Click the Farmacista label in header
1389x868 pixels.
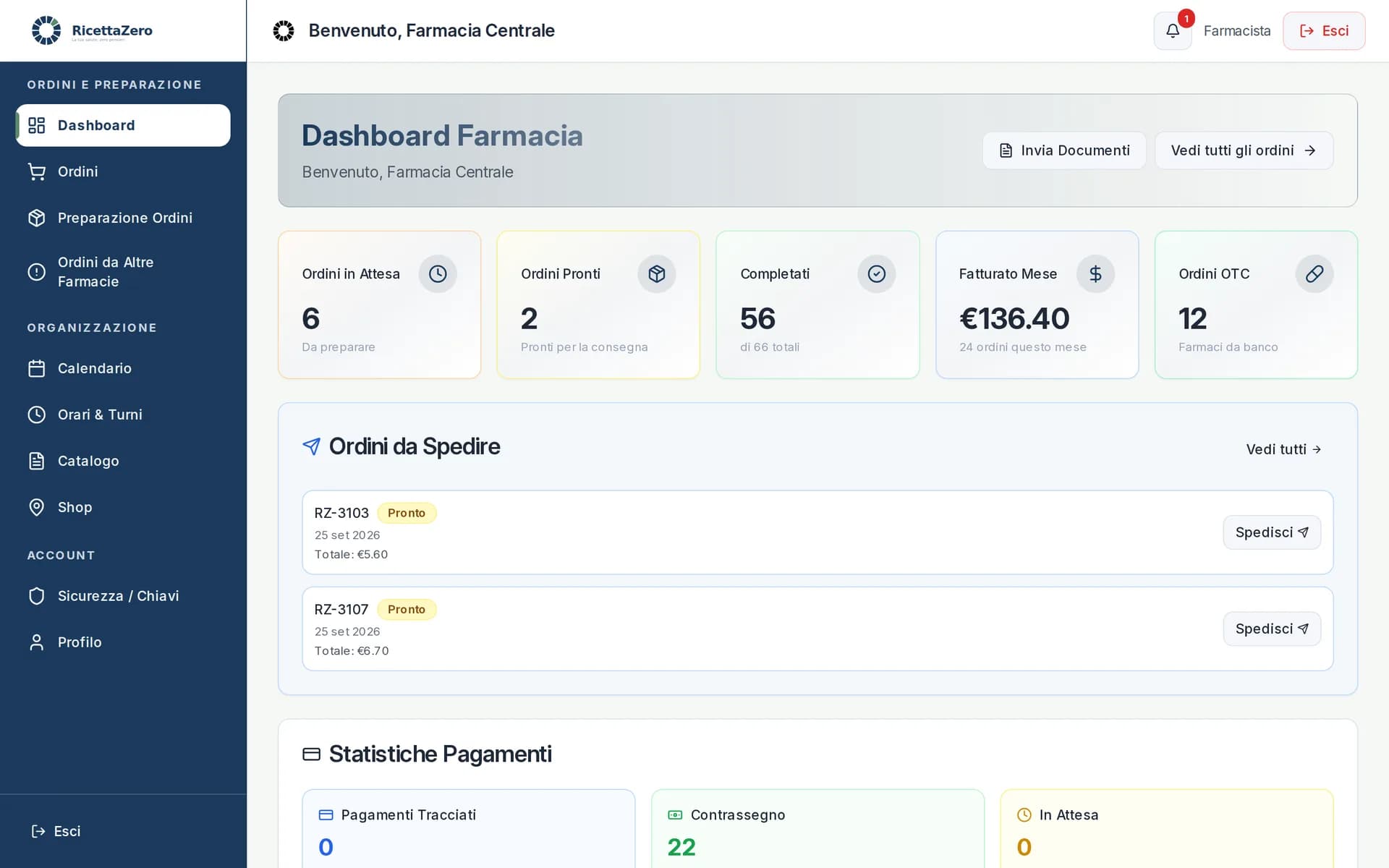tap(1237, 31)
